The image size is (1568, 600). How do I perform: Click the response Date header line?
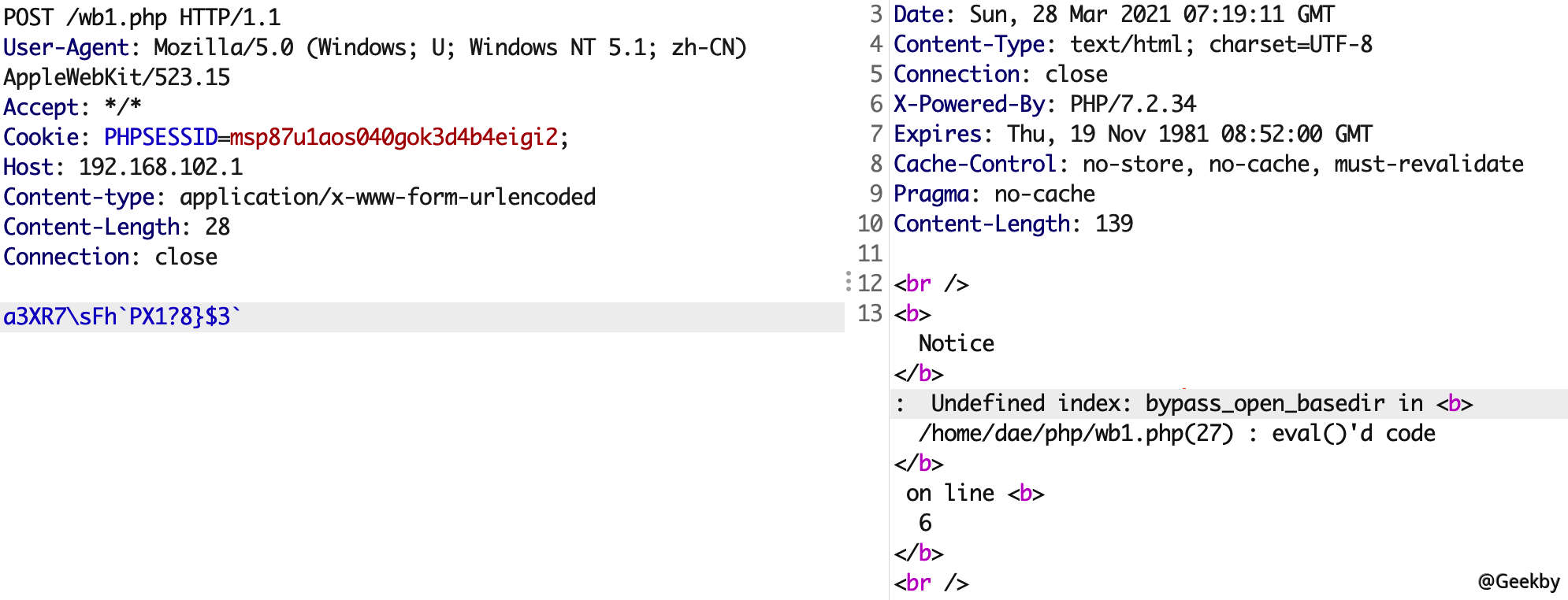(x=1113, y=14)
